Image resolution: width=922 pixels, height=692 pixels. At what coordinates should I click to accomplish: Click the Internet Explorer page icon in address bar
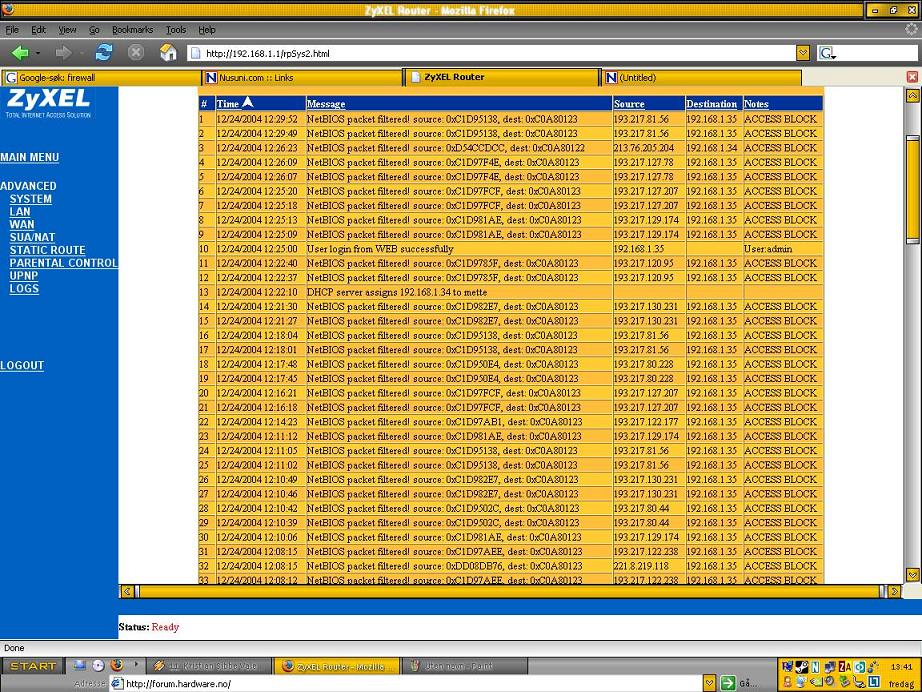[117, 683]
